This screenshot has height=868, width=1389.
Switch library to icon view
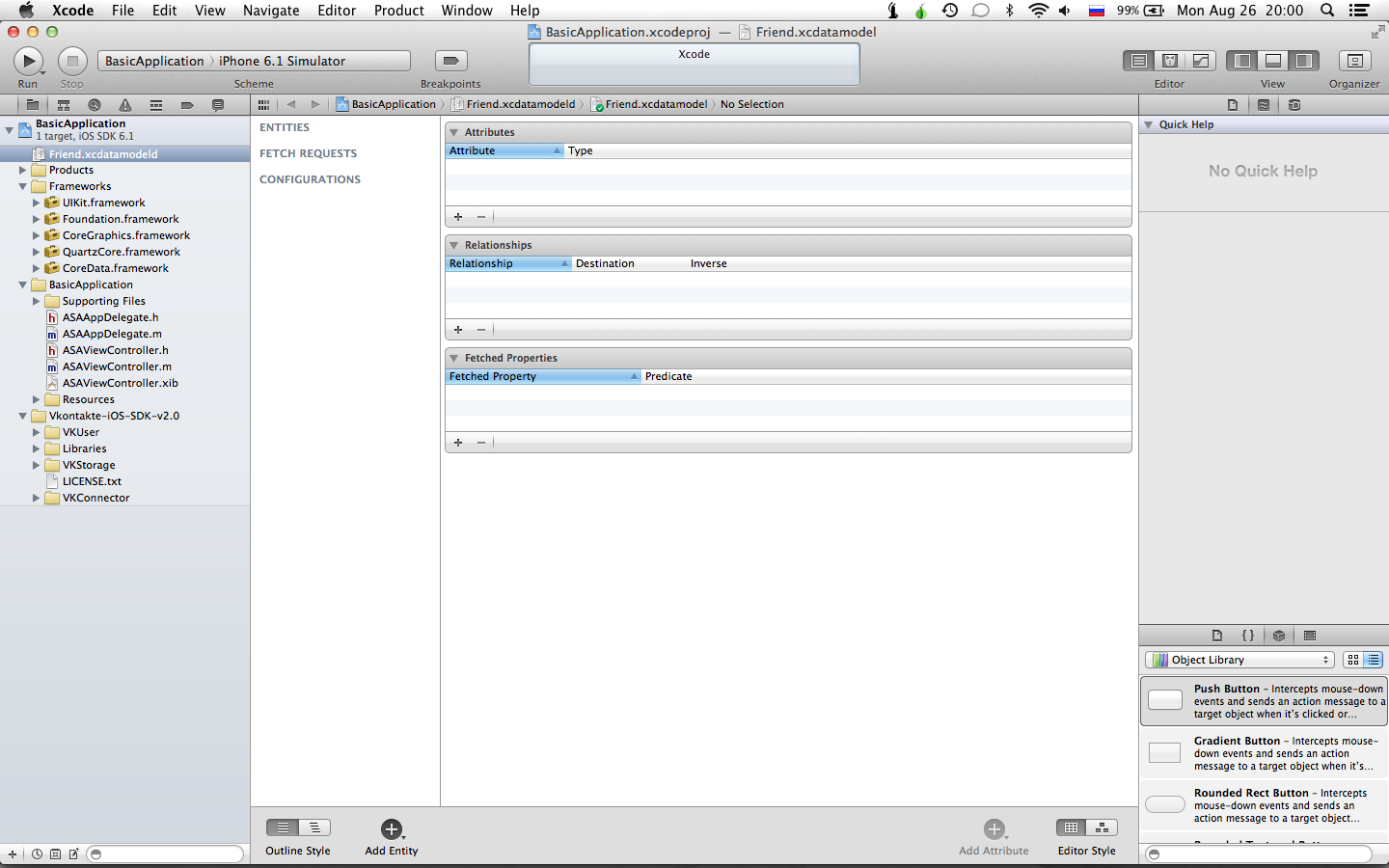pyautogui.click(x=1353, y=660)
